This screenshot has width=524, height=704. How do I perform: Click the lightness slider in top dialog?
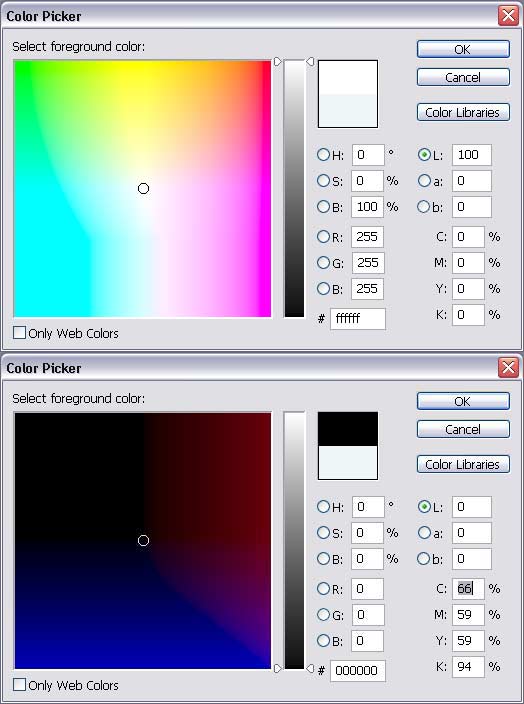point(294,189)
